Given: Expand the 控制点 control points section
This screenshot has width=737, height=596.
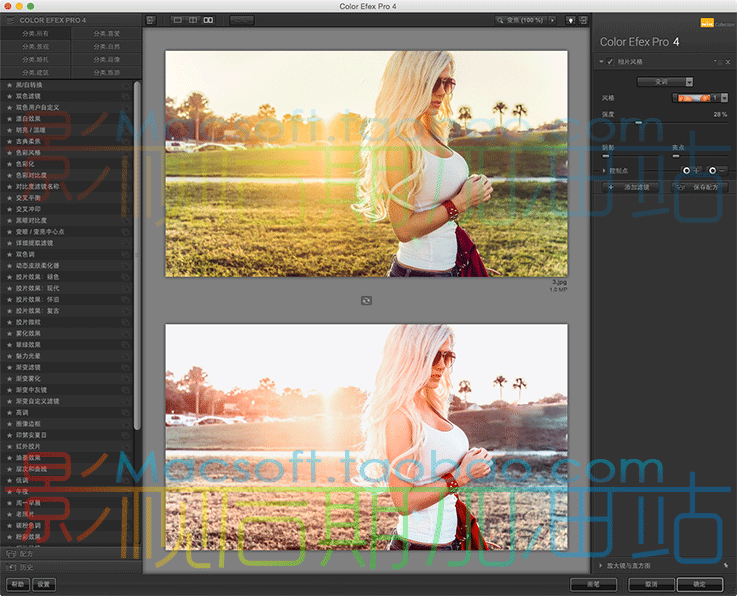Looking at the screenshot, I should [x=604, y=171].
